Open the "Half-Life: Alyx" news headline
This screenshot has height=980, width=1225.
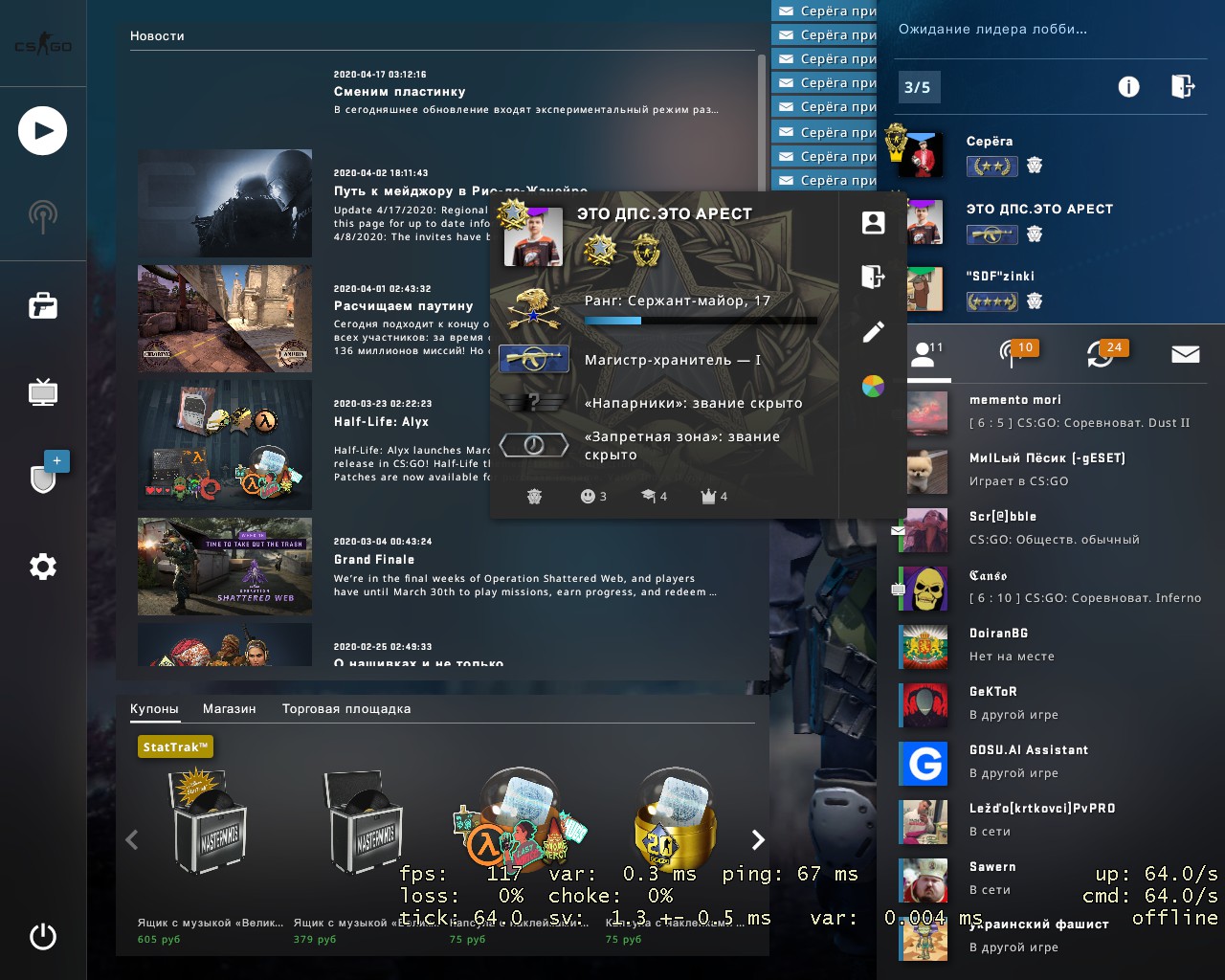click(382, 422)
